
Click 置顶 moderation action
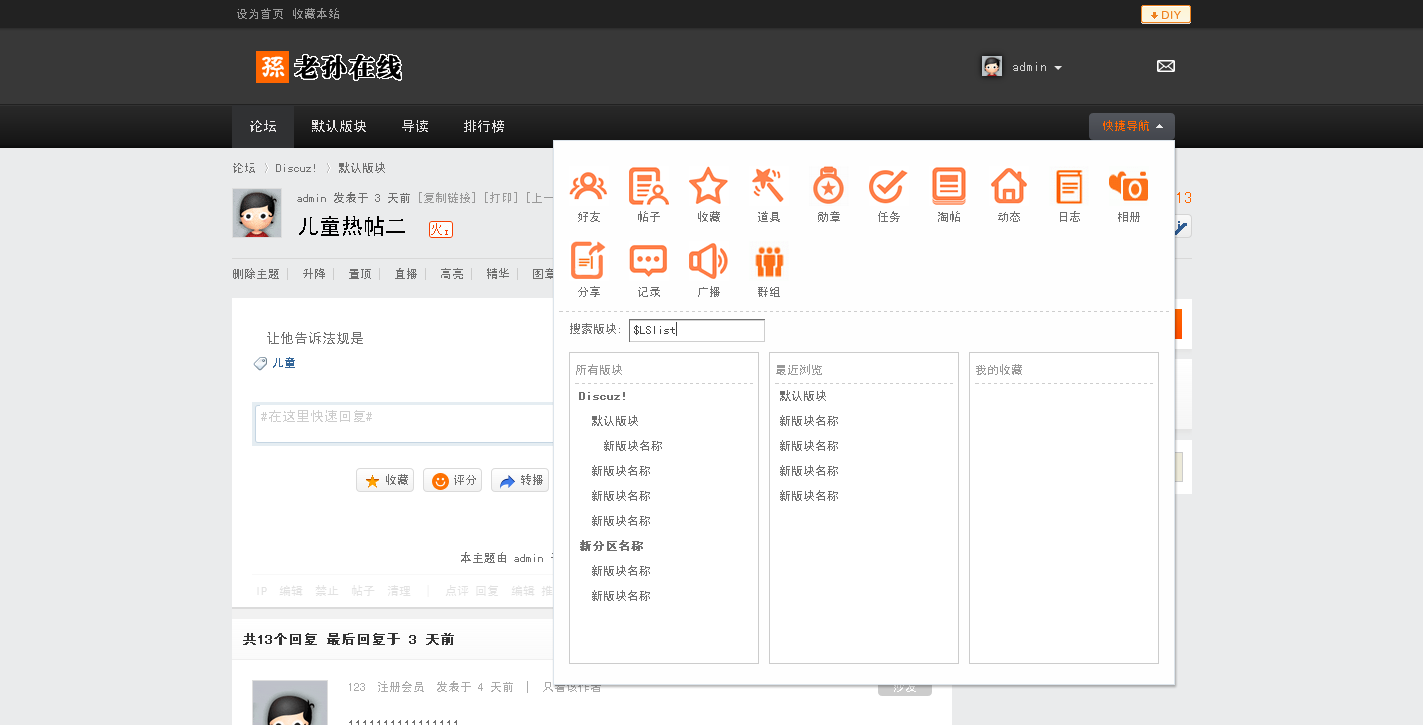tap(360, 274)
